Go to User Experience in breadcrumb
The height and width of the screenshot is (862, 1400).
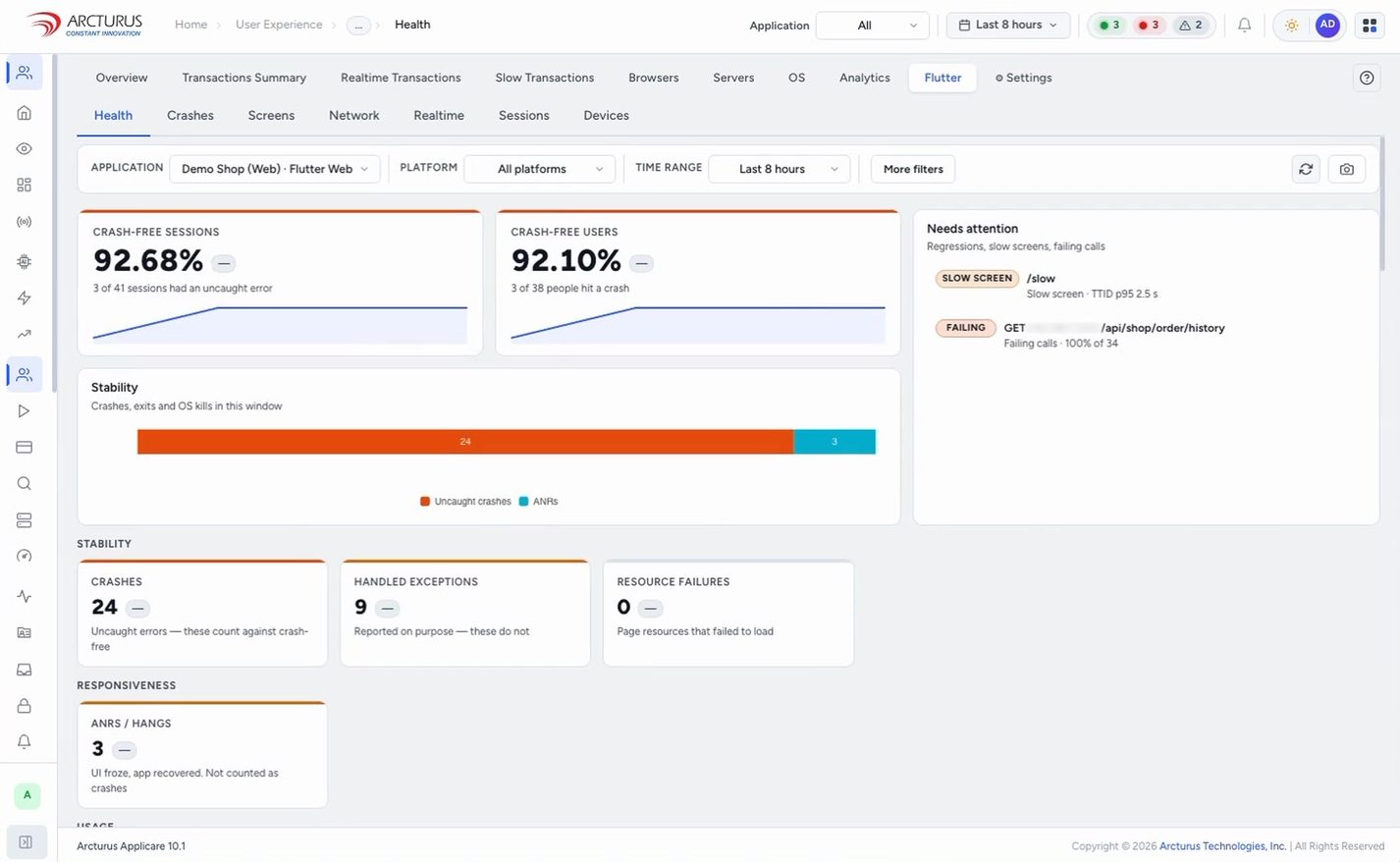point(279,25)
